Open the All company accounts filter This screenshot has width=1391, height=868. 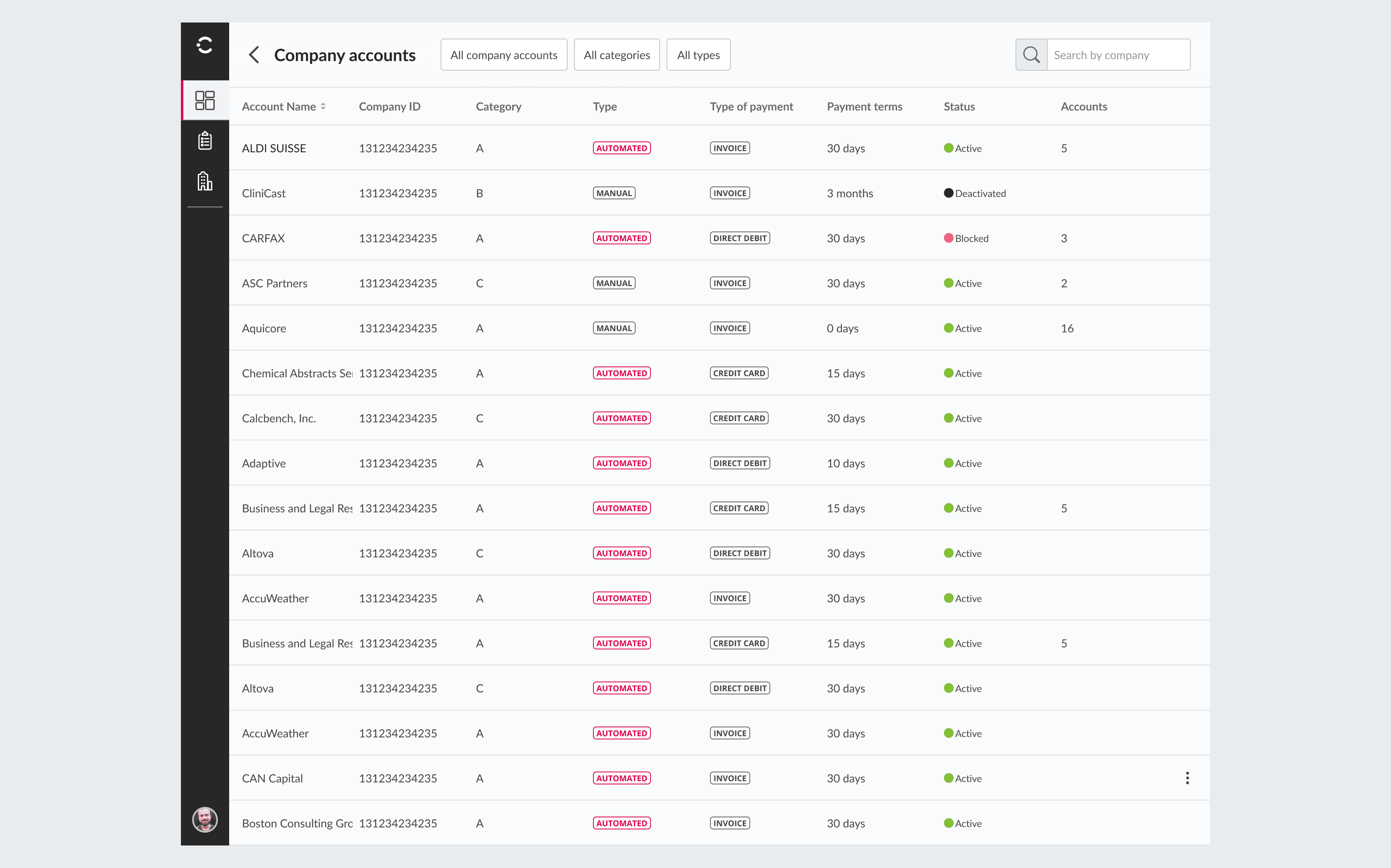[504, 55]
